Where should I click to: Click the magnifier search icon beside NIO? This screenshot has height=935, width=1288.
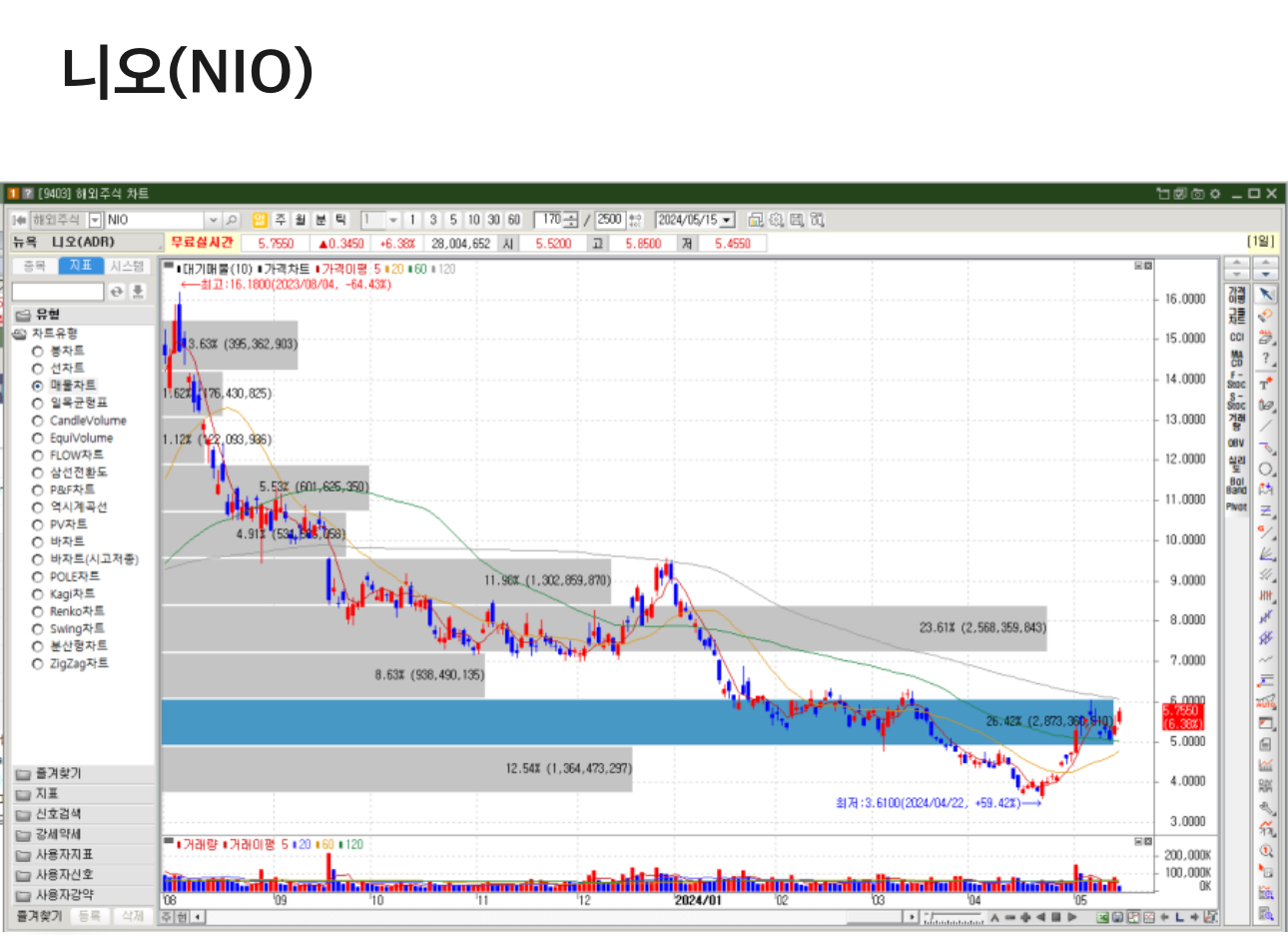click(x=231, y=220)
